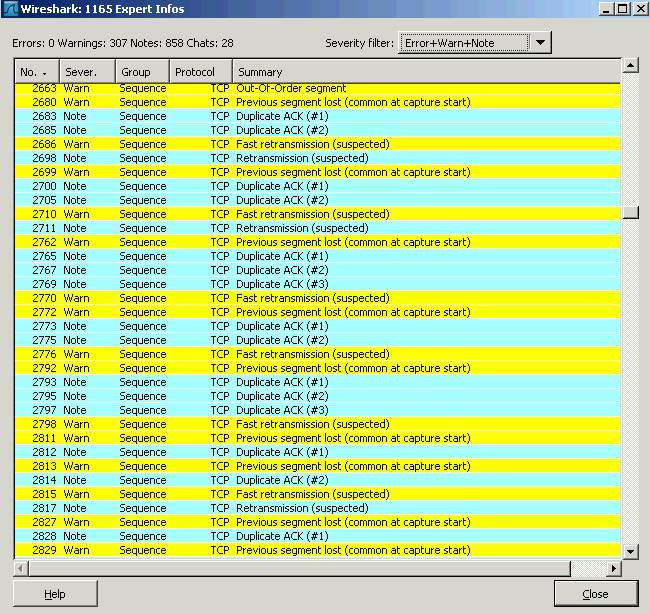Select row 2686 Fast retransmission
The image size is (650, 614).
tap(318, 144)
